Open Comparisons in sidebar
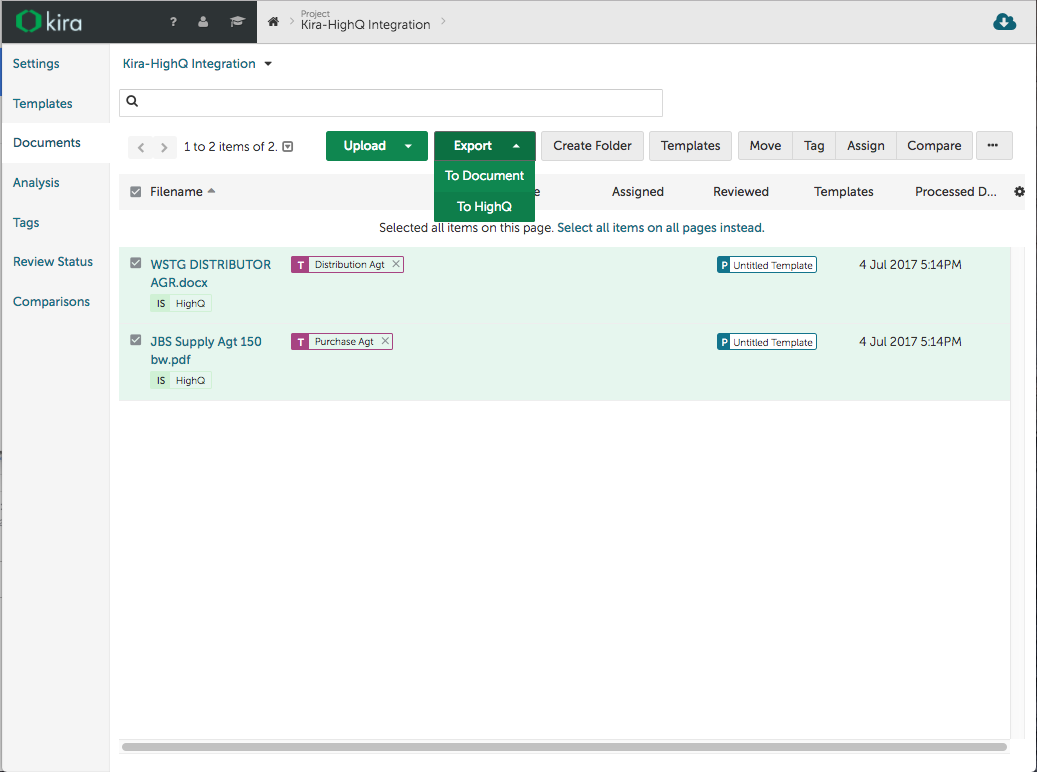 pyautogui.click(x=51, y=302)
